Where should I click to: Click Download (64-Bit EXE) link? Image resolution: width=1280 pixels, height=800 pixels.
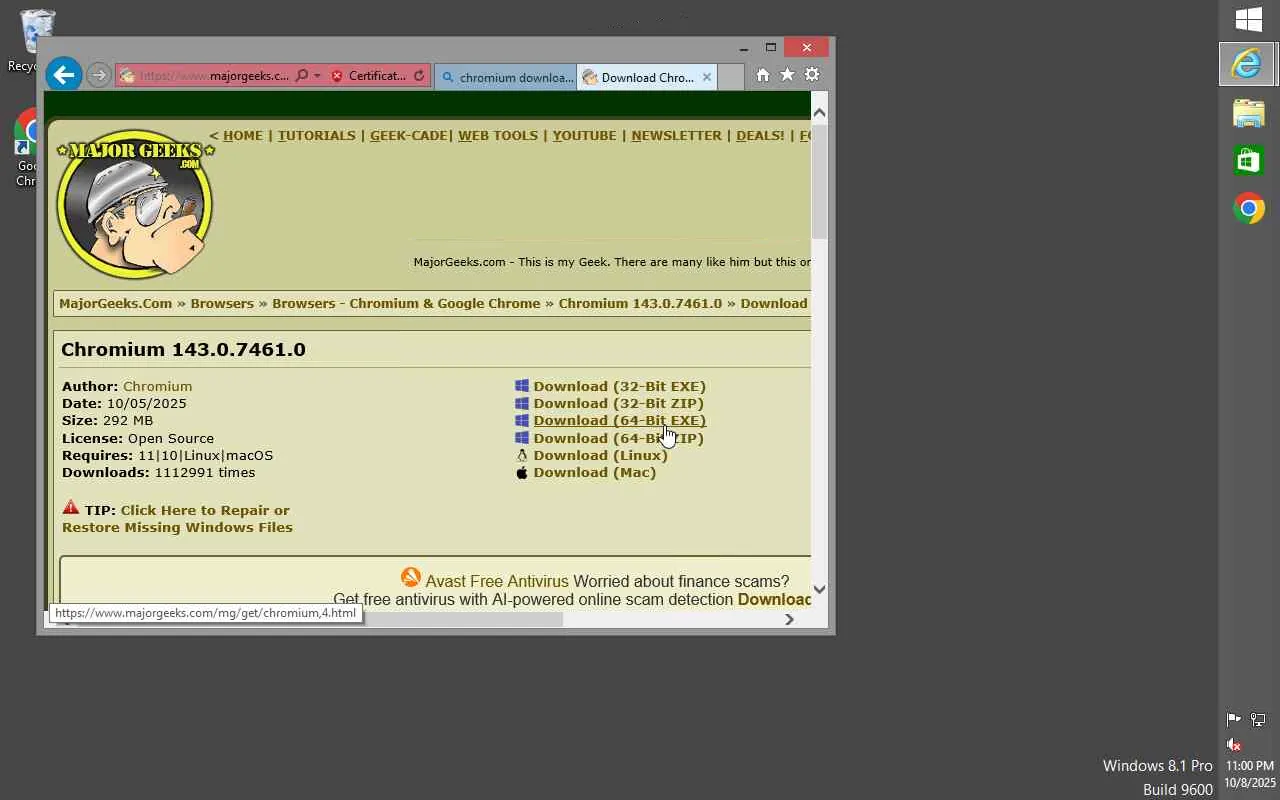click(x=619, y=421)
